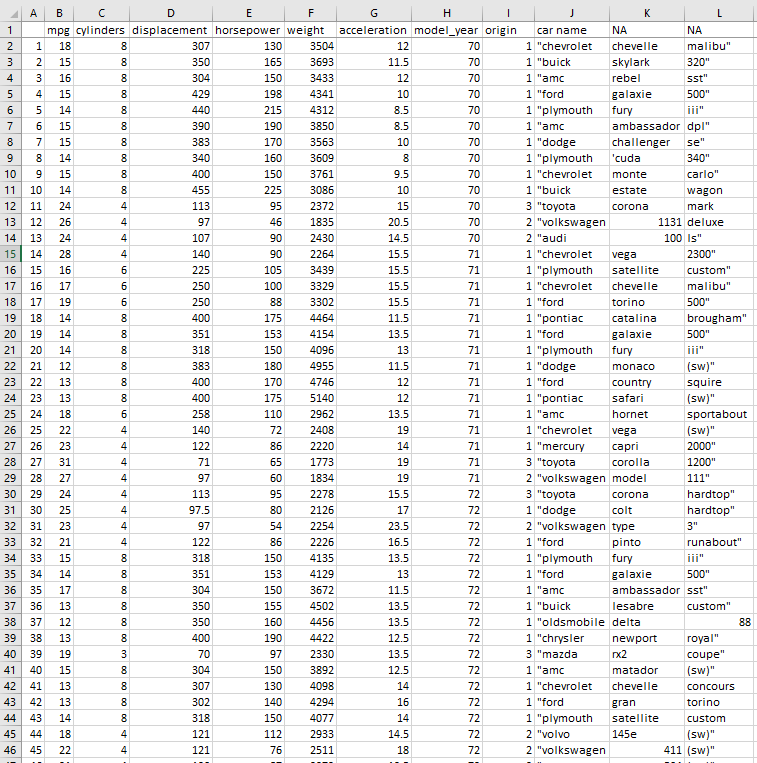Select the 'country' cell
Viewport: 757px width, 763px height.
click(647, 382)
